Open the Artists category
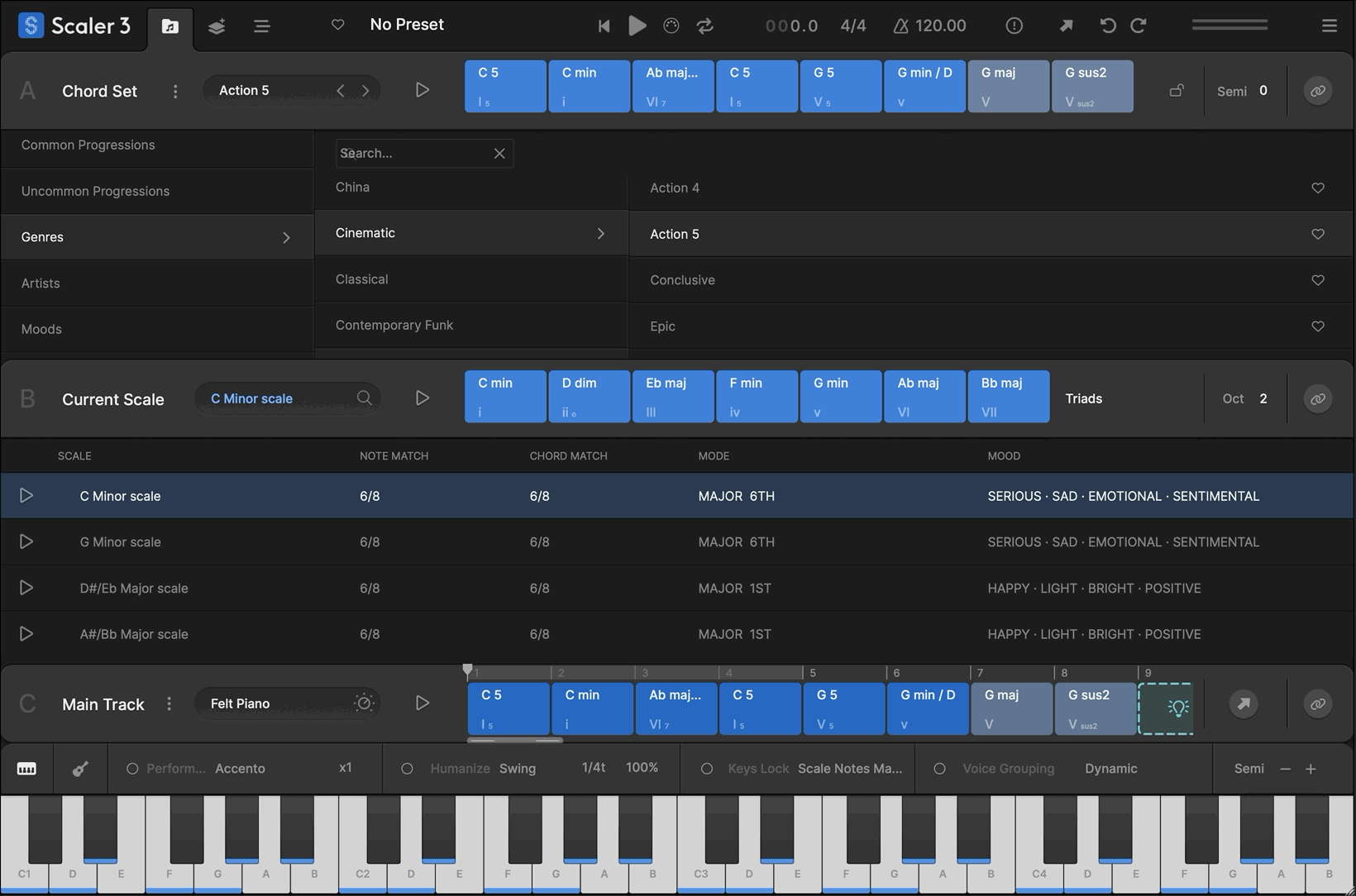The width and height of the screenshot is (1356, 896). 157,284
